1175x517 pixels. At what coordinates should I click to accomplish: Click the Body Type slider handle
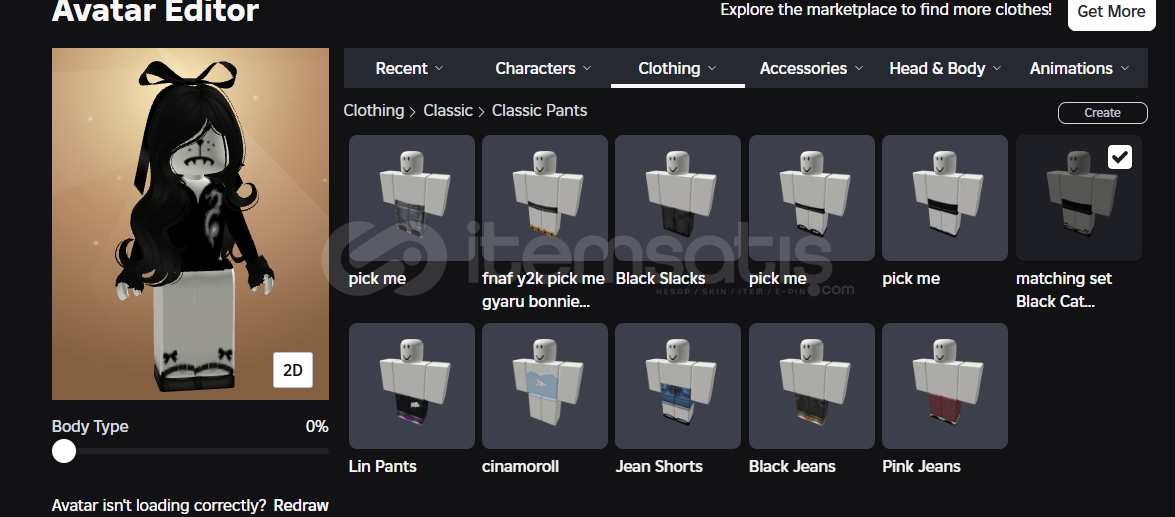(x=64, y=451)
